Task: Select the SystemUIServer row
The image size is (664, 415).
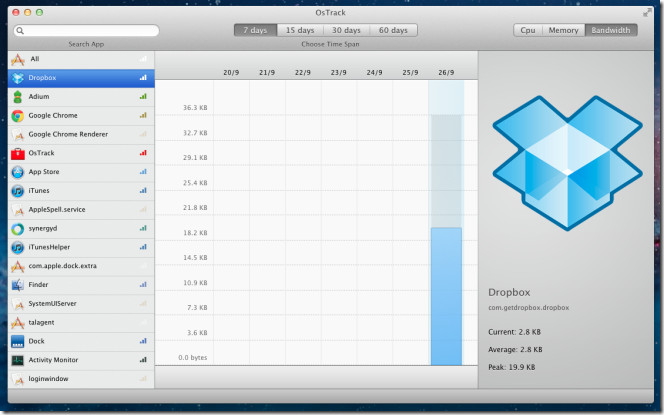Action: [81, 304]
